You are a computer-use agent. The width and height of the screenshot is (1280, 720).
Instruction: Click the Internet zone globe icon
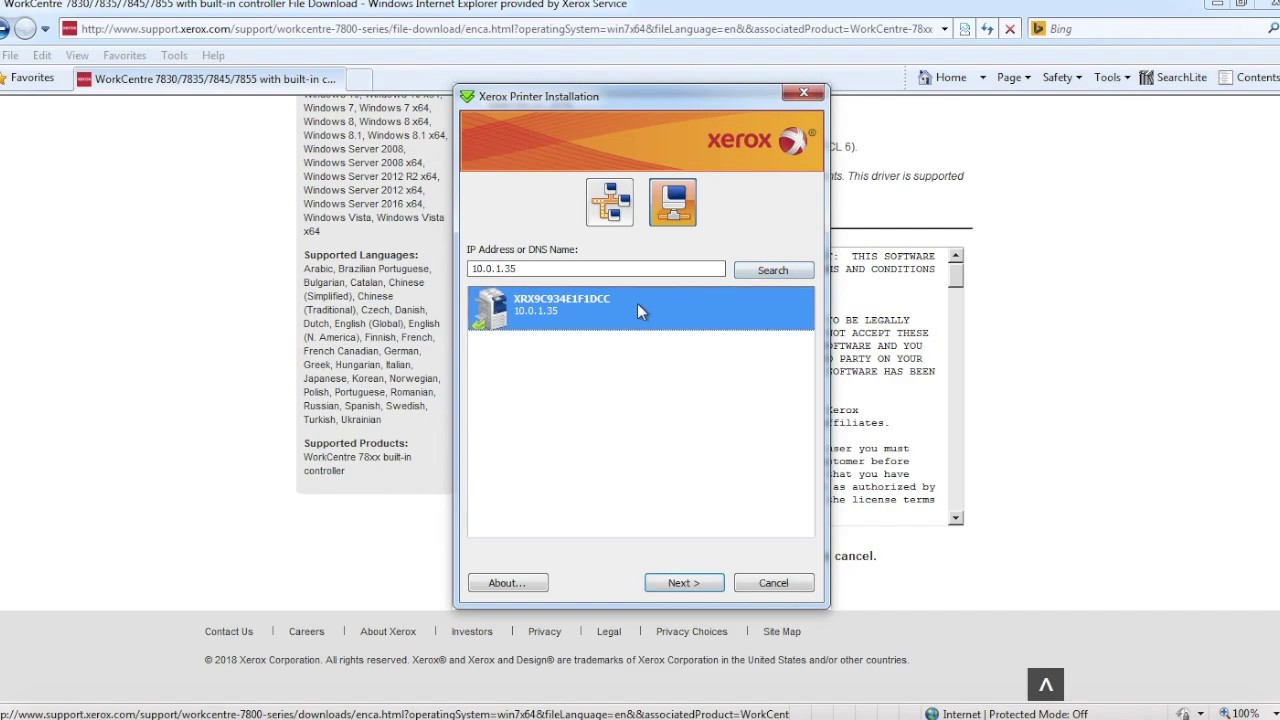pos(932,714)
